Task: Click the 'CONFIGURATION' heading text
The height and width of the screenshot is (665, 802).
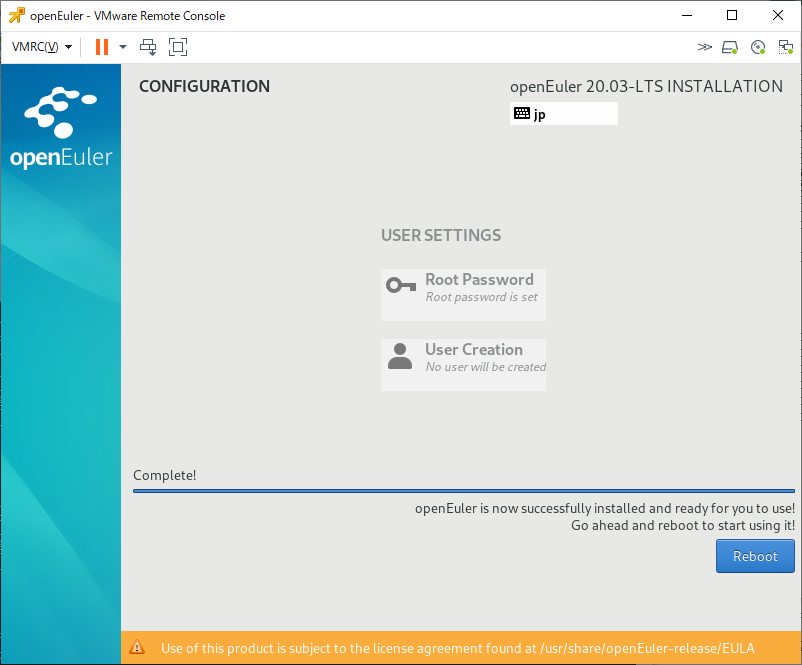Action: tap(205, 86)
